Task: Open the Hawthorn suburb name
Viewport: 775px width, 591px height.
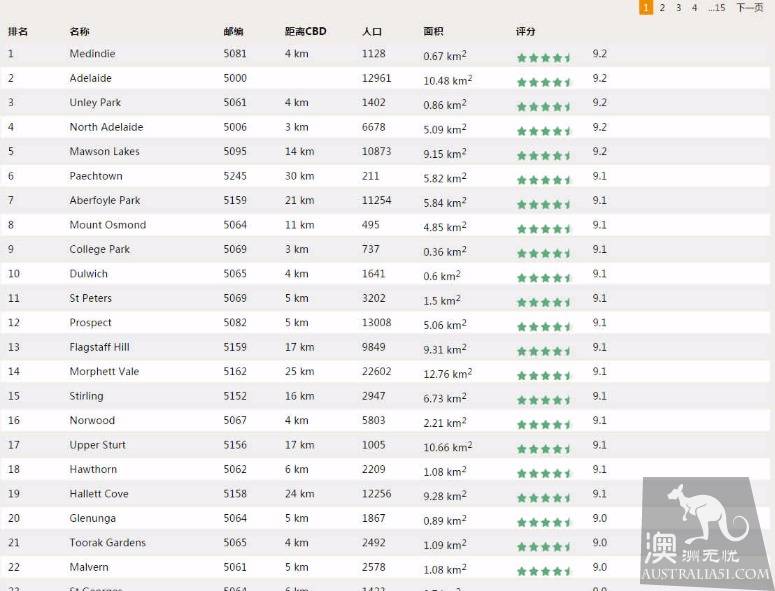Action: pyautogui.click(x=93, y=469)
